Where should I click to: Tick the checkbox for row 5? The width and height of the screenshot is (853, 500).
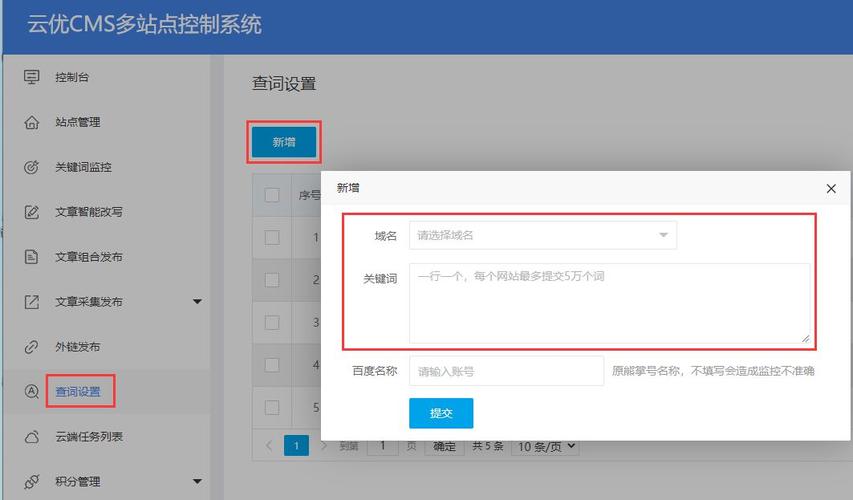coord(272,407)
